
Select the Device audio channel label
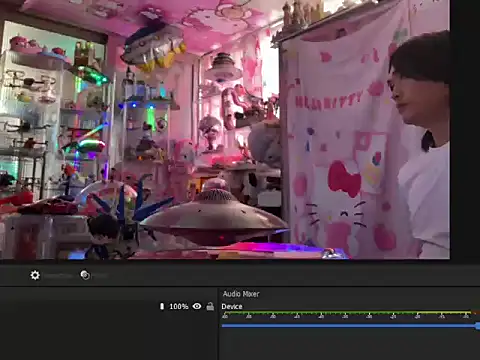[232, 306]
